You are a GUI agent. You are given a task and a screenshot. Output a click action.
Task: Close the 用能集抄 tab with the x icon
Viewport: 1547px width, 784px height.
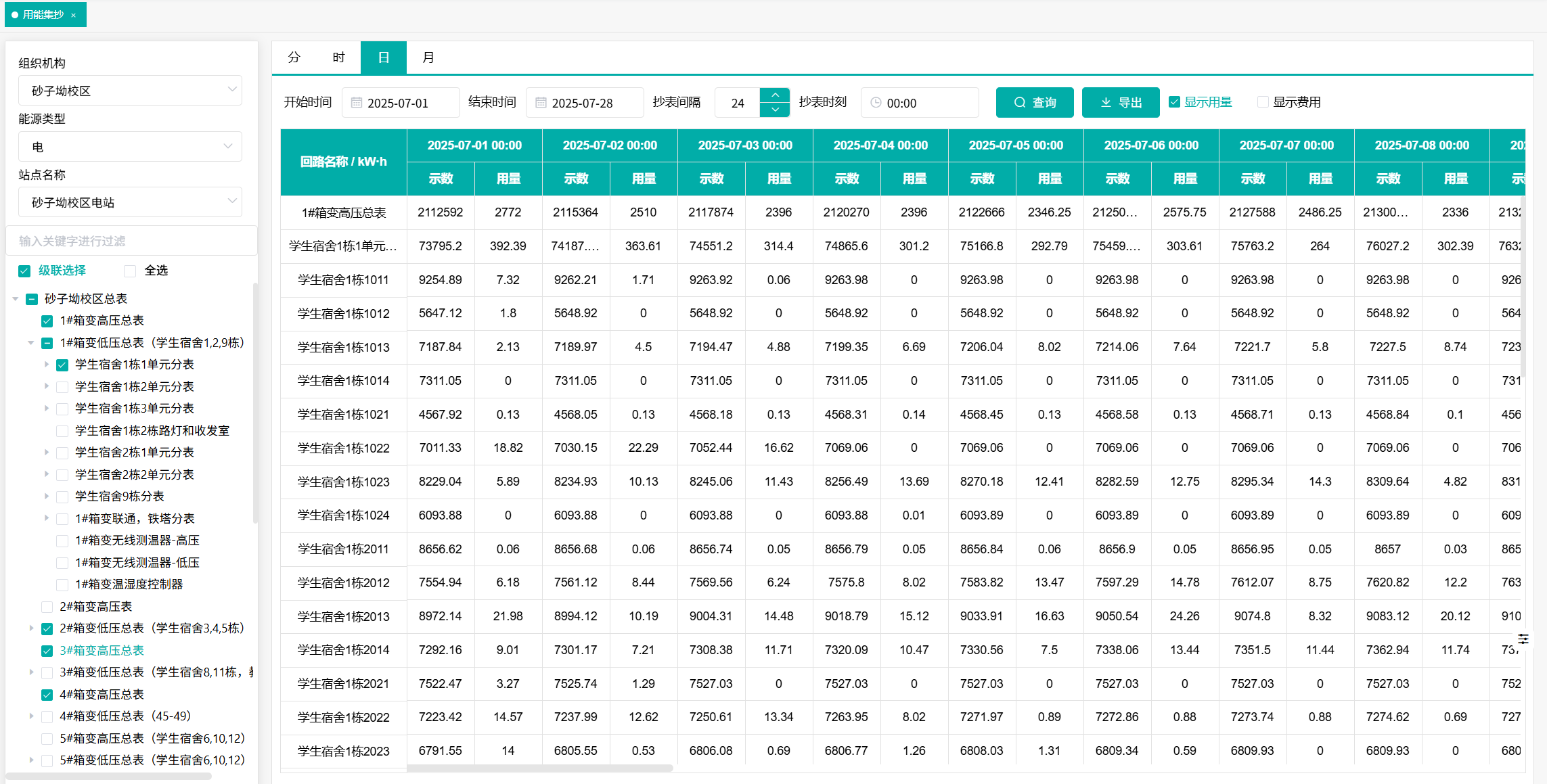click(x=74, y=15)
